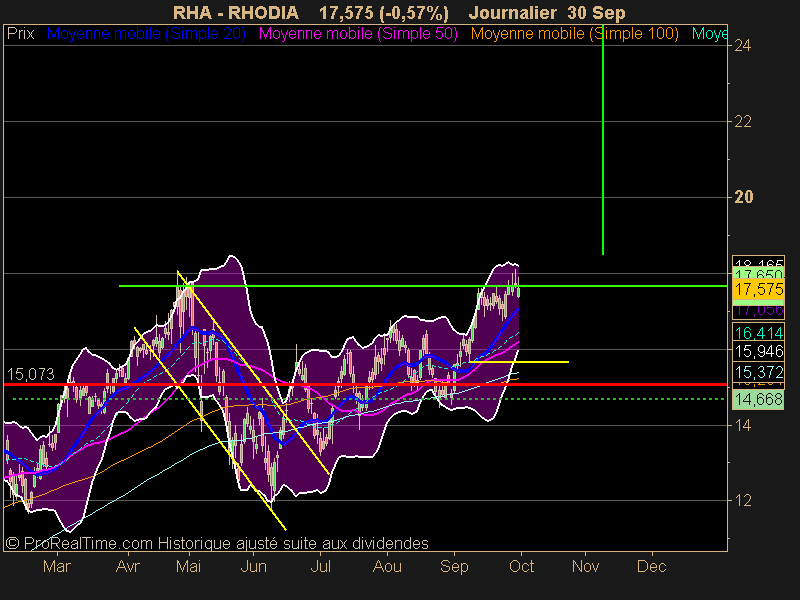Screen dimensions: 800x600
Task: Click the "14" price axis label
Action: [743, 425]
